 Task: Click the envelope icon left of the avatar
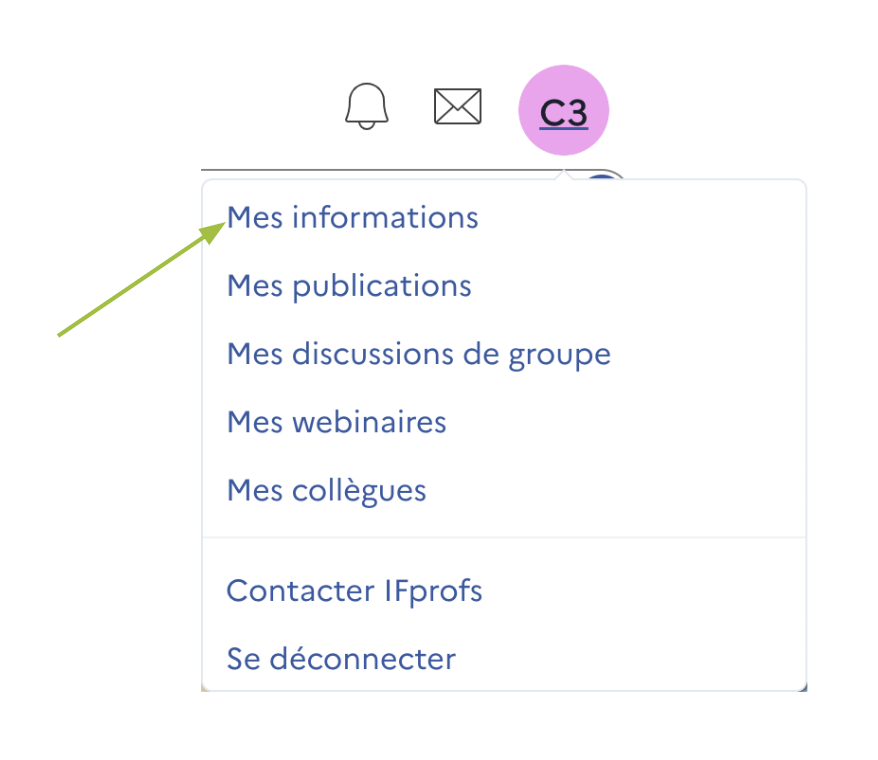tap(457, 104)
